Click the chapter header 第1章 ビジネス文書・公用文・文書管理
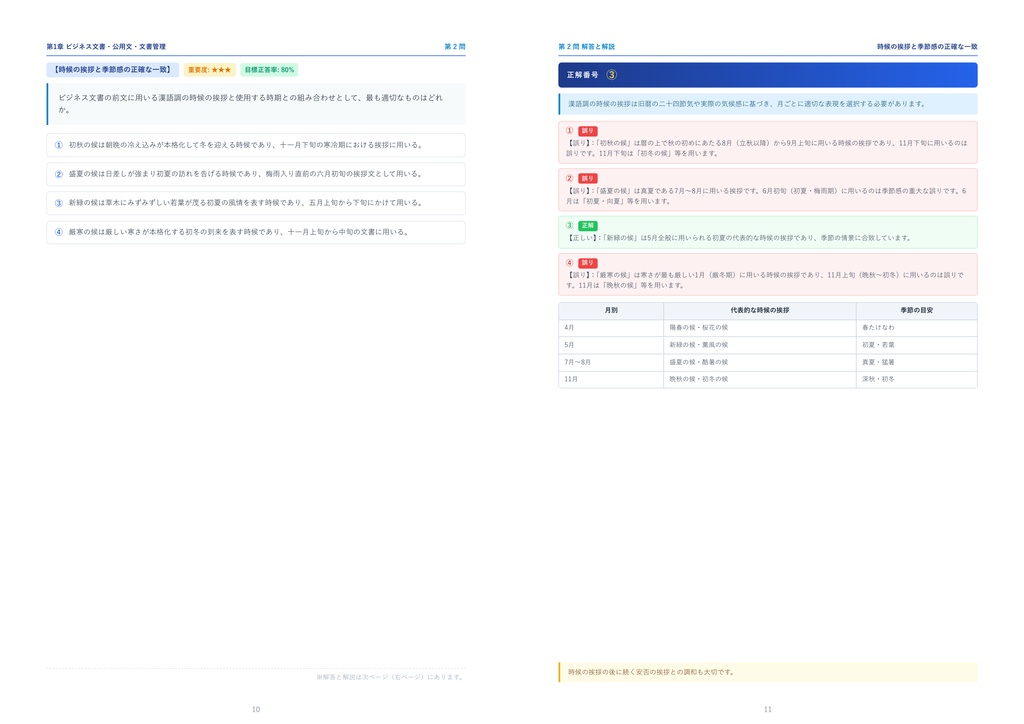This screenshot has height=724, width=1024. point(106,46)
